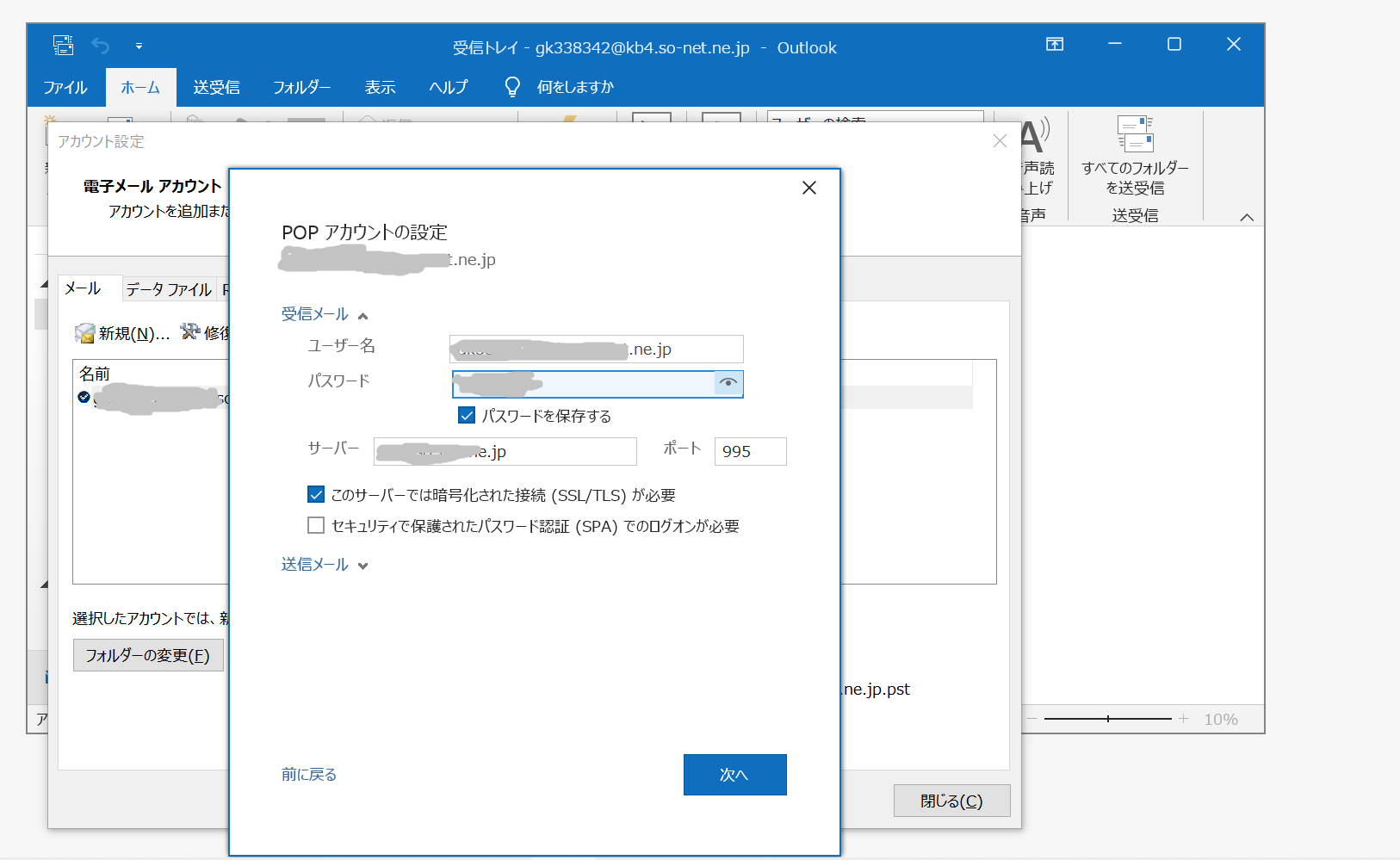
Task: Open the quick access toolbar customize dropdown
Action: click(x=139, y=46)
